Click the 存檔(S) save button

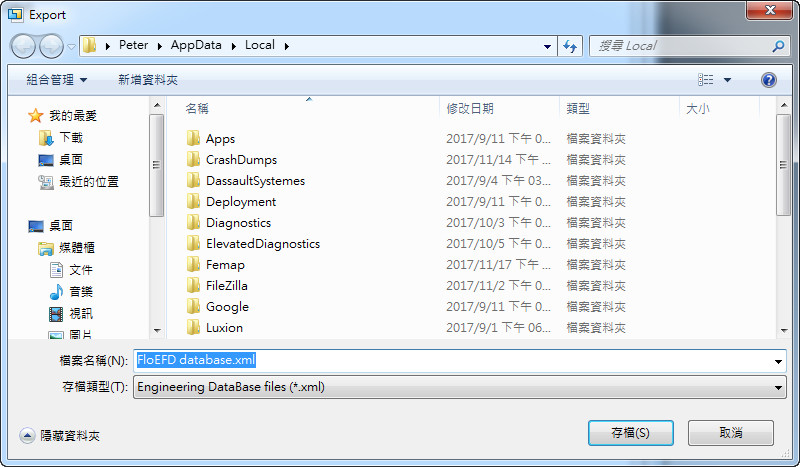pos(630,433)
